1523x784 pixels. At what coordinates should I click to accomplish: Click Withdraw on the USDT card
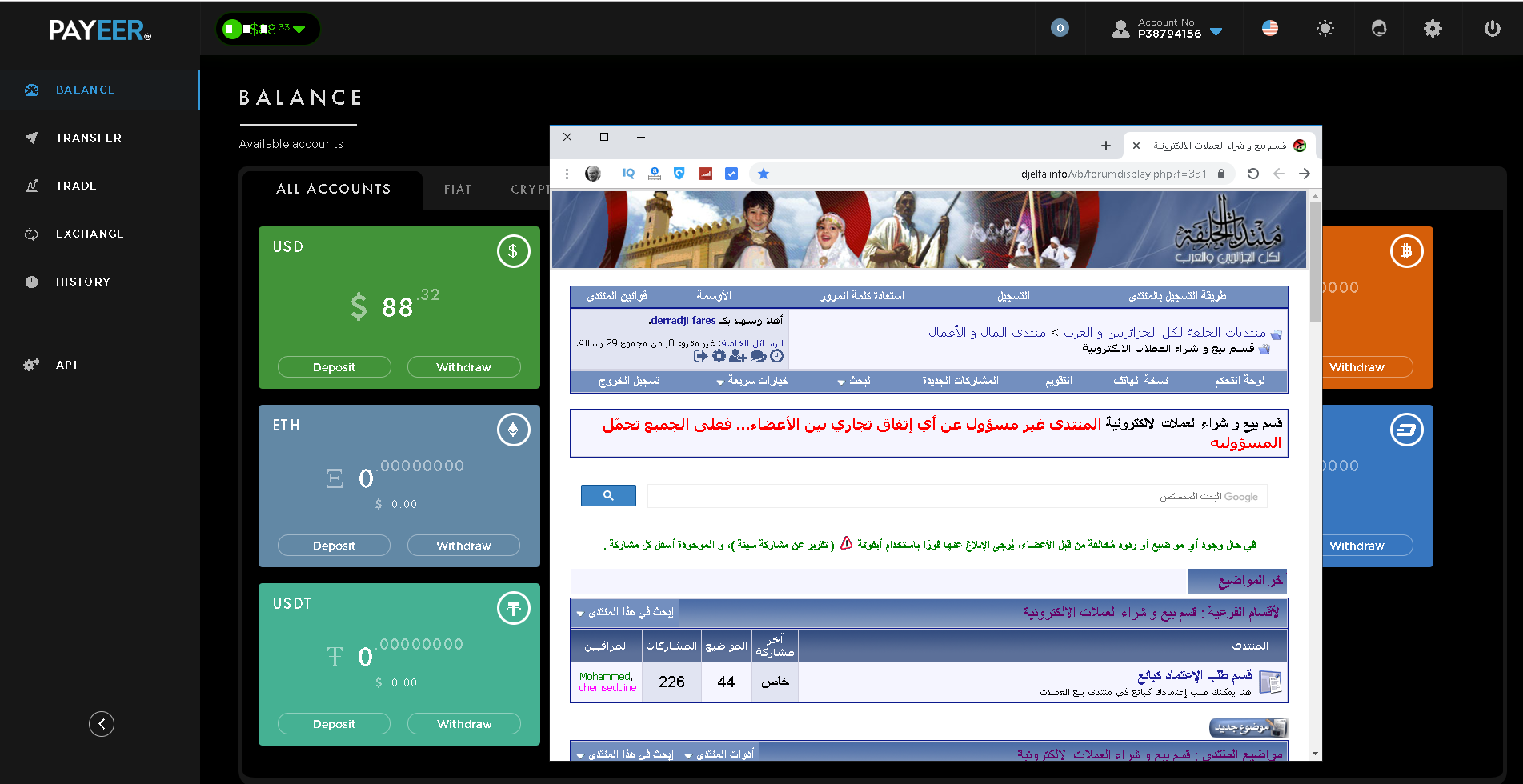[x=464, y=724]
